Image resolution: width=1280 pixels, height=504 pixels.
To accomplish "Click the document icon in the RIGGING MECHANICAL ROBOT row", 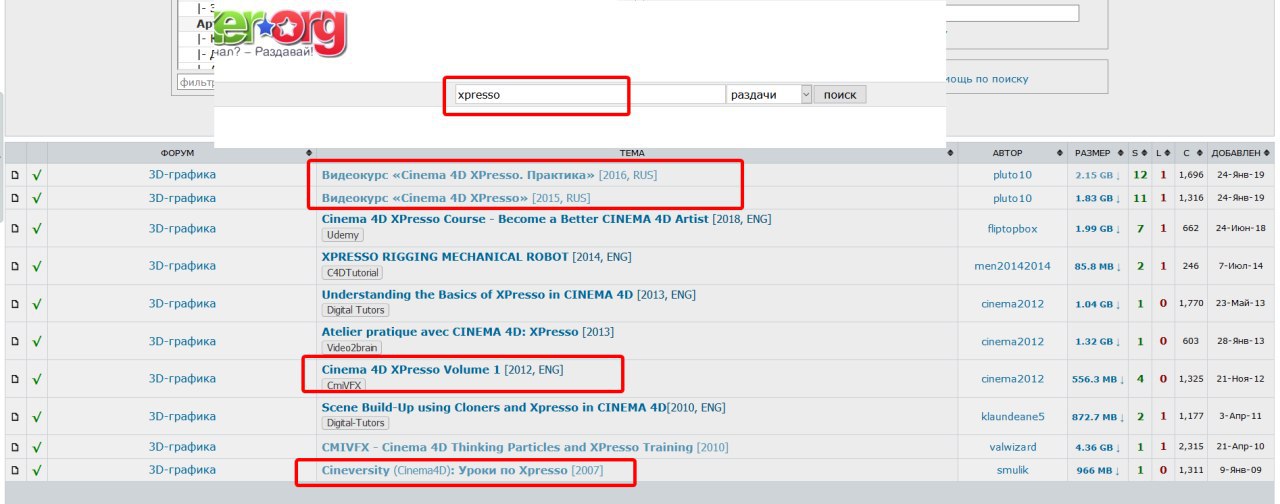I will click(x=15, y=266).
